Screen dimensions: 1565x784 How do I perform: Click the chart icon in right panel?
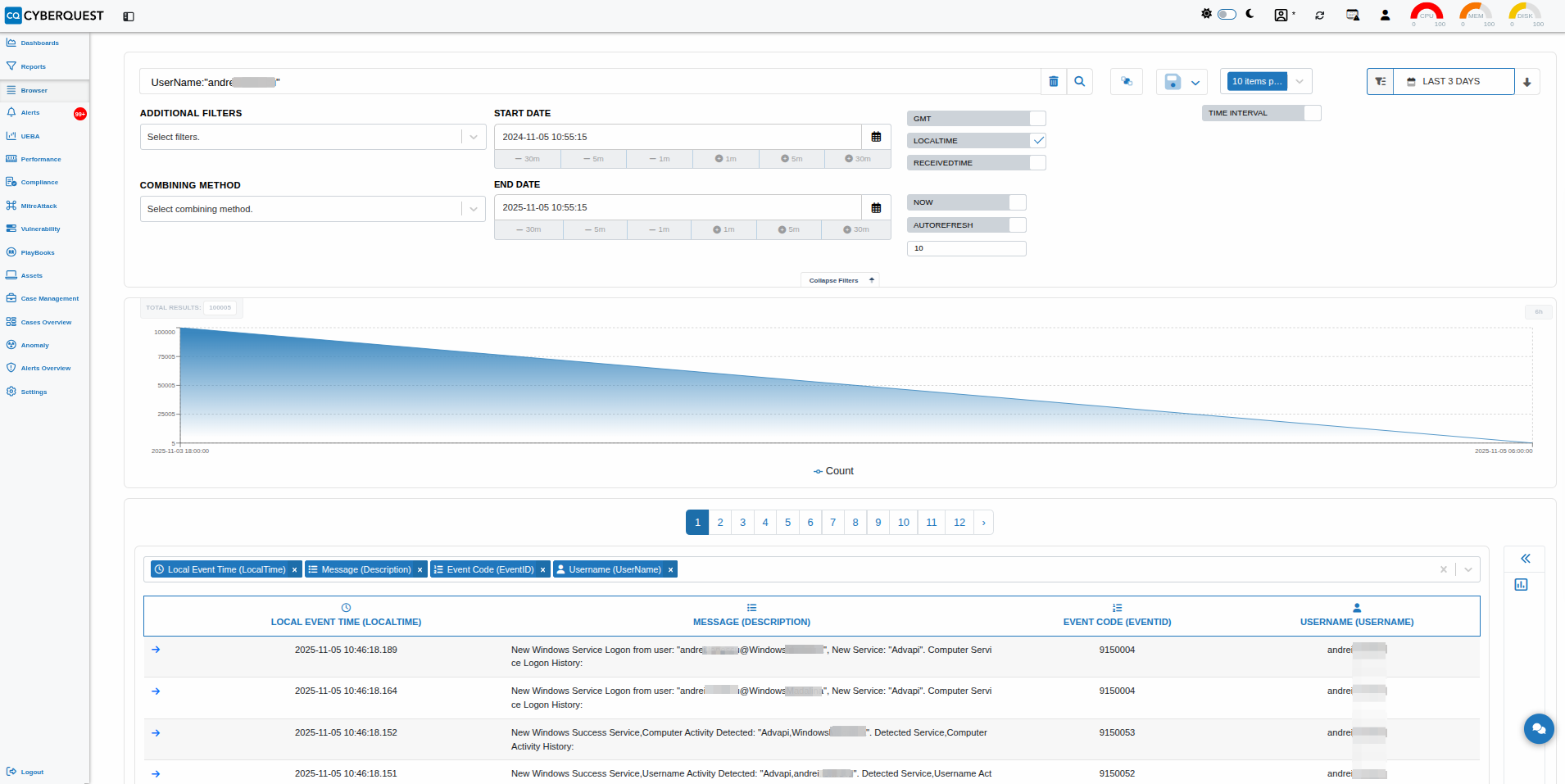(x=1521, y=584)
